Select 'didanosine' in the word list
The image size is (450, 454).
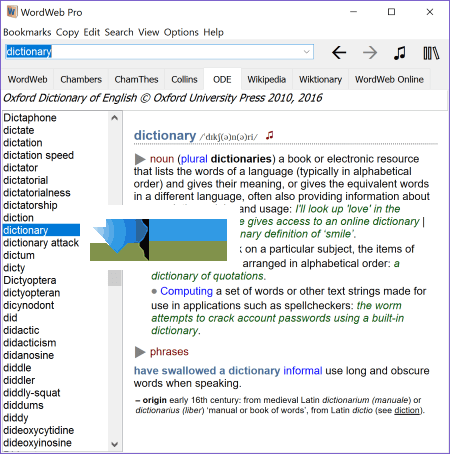click(28, 355)
